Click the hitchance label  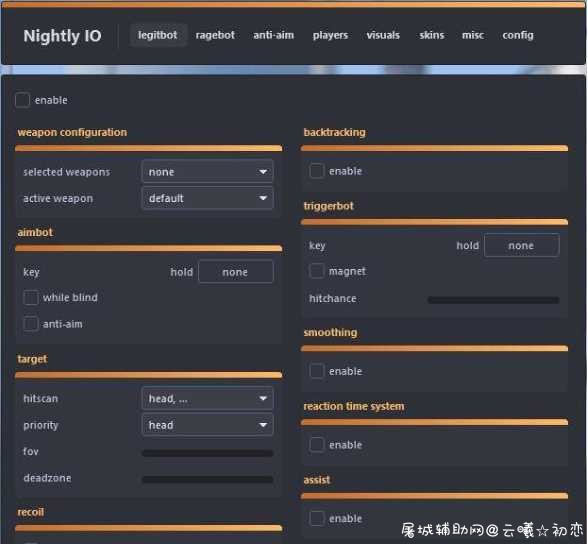(333, 298)
